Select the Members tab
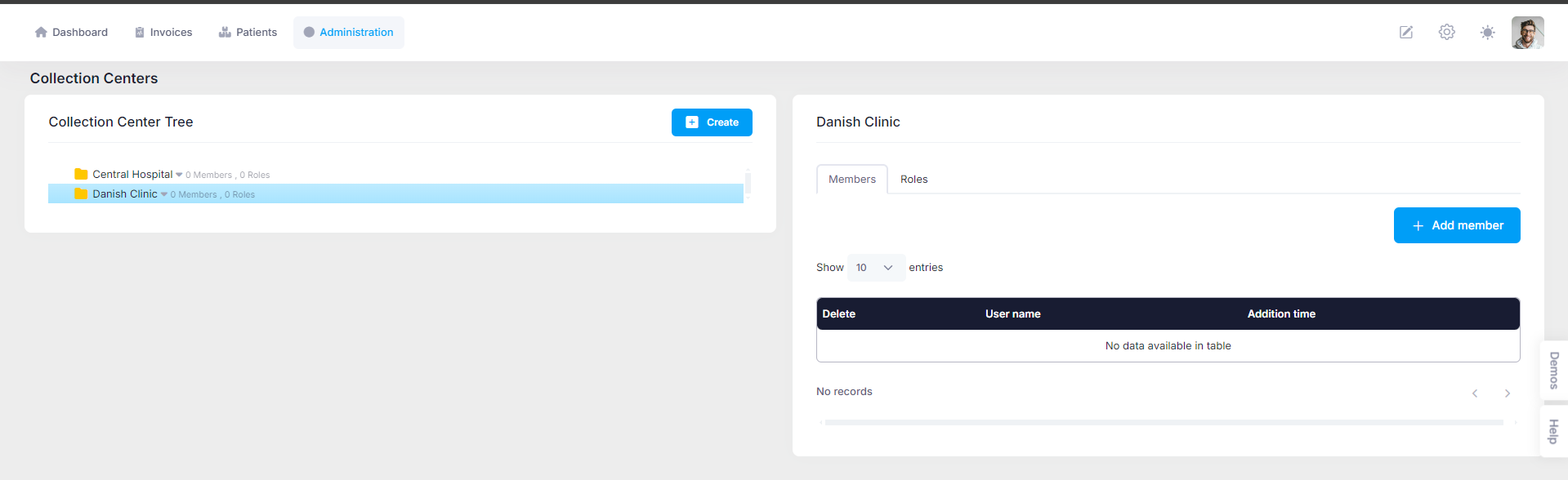This screenshot has height=480, width=1568. point(851,180)
